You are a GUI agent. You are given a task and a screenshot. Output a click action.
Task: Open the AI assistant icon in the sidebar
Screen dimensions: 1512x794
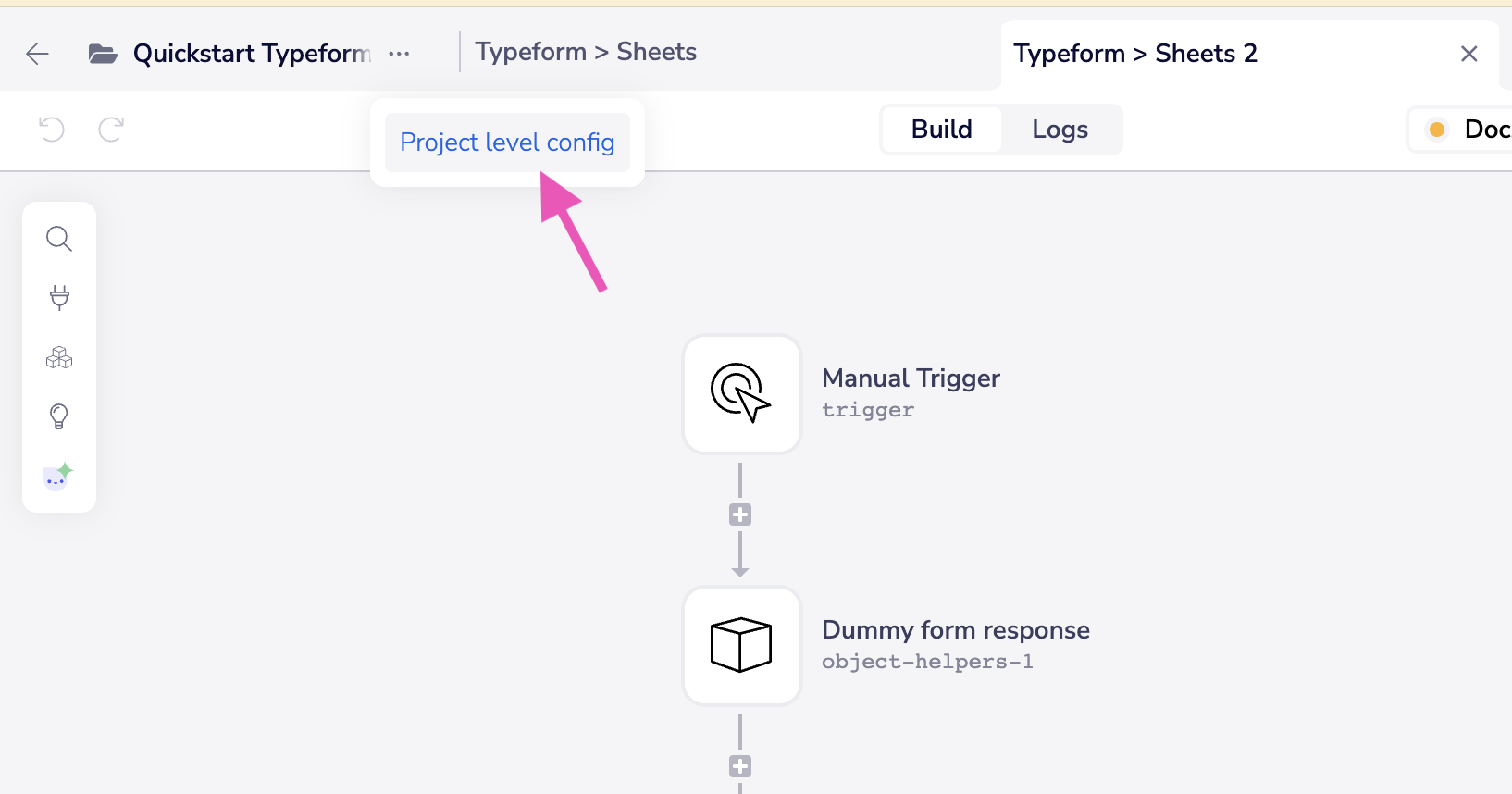(x=59, y=476)
